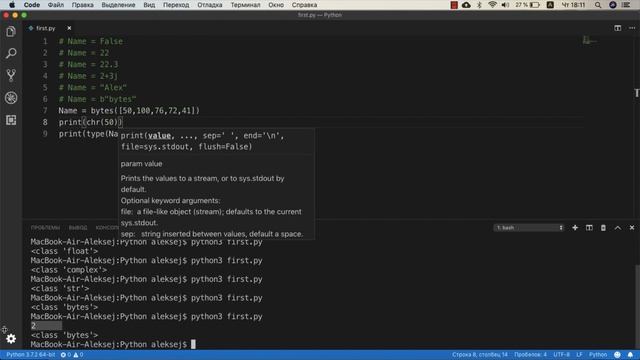Switch to the first.py editor tab
This screenshot has height=360, width=640.
(x=45, y=28)
